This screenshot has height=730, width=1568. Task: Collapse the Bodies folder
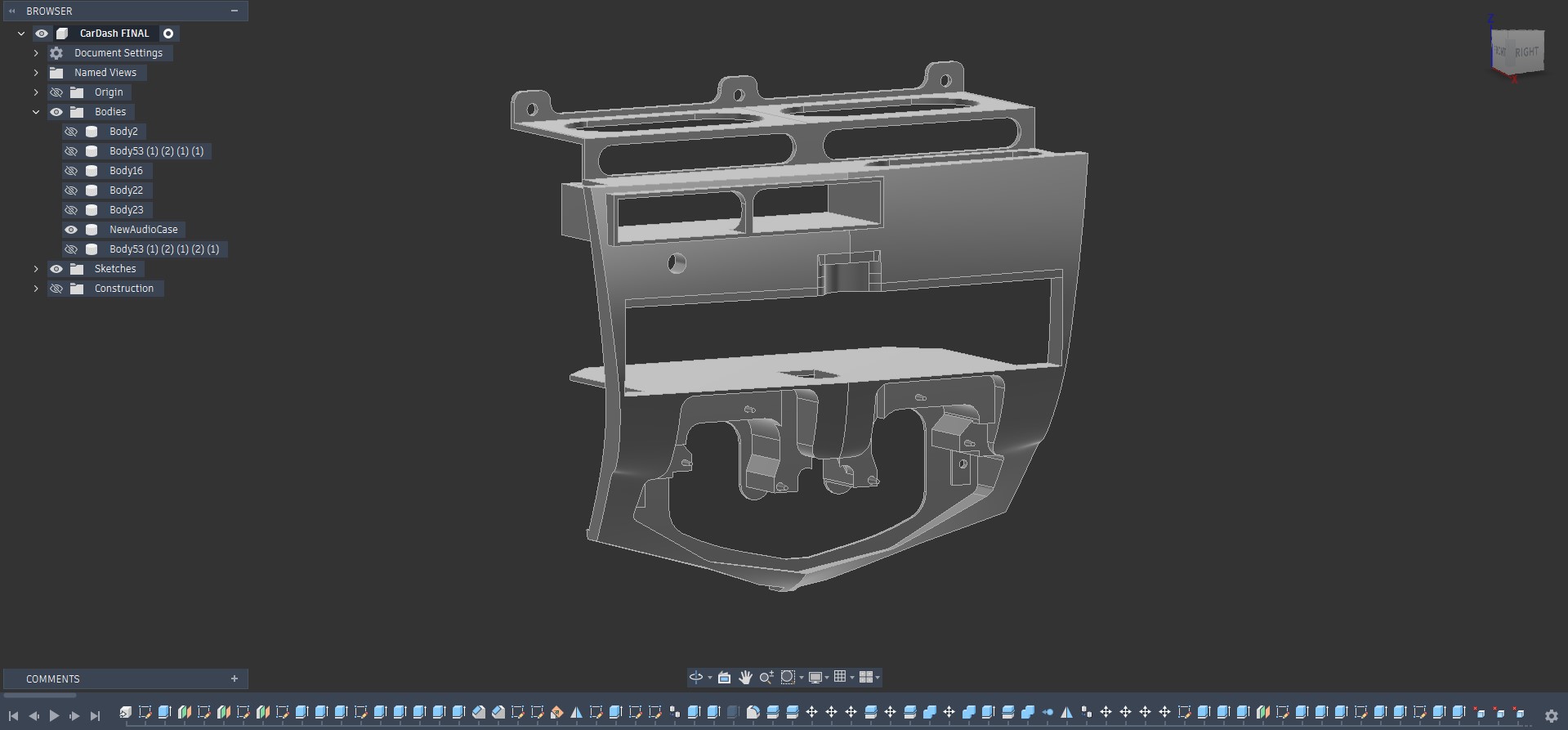(36, 112)
